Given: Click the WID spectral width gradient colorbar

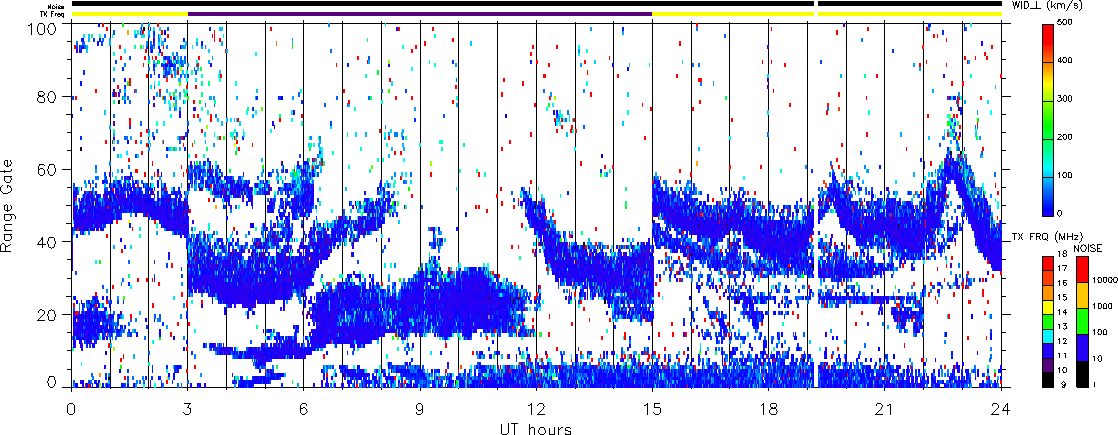Looking at the screenshot, I should pos(1048,120).
